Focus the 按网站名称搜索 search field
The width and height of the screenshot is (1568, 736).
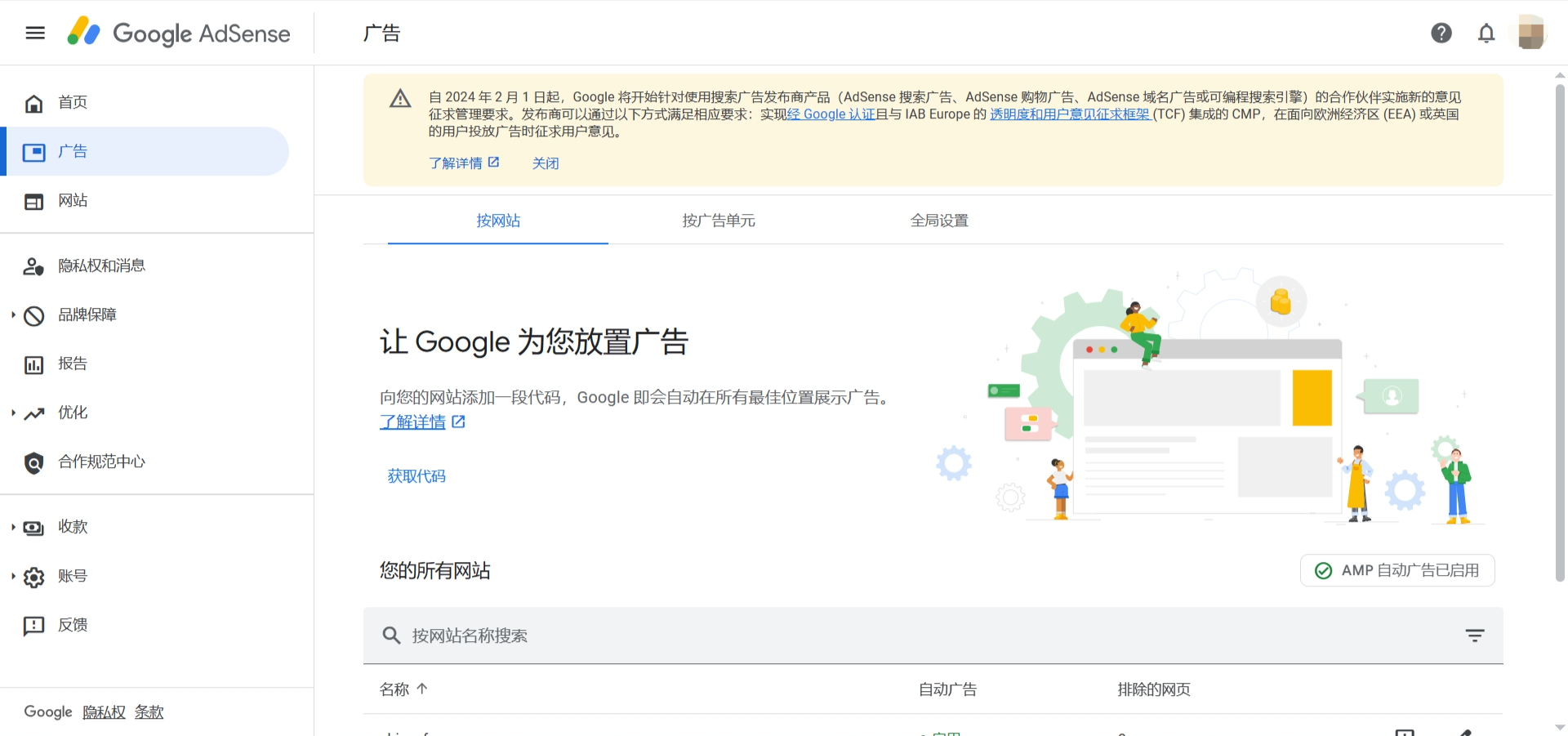tap(933, 635)
